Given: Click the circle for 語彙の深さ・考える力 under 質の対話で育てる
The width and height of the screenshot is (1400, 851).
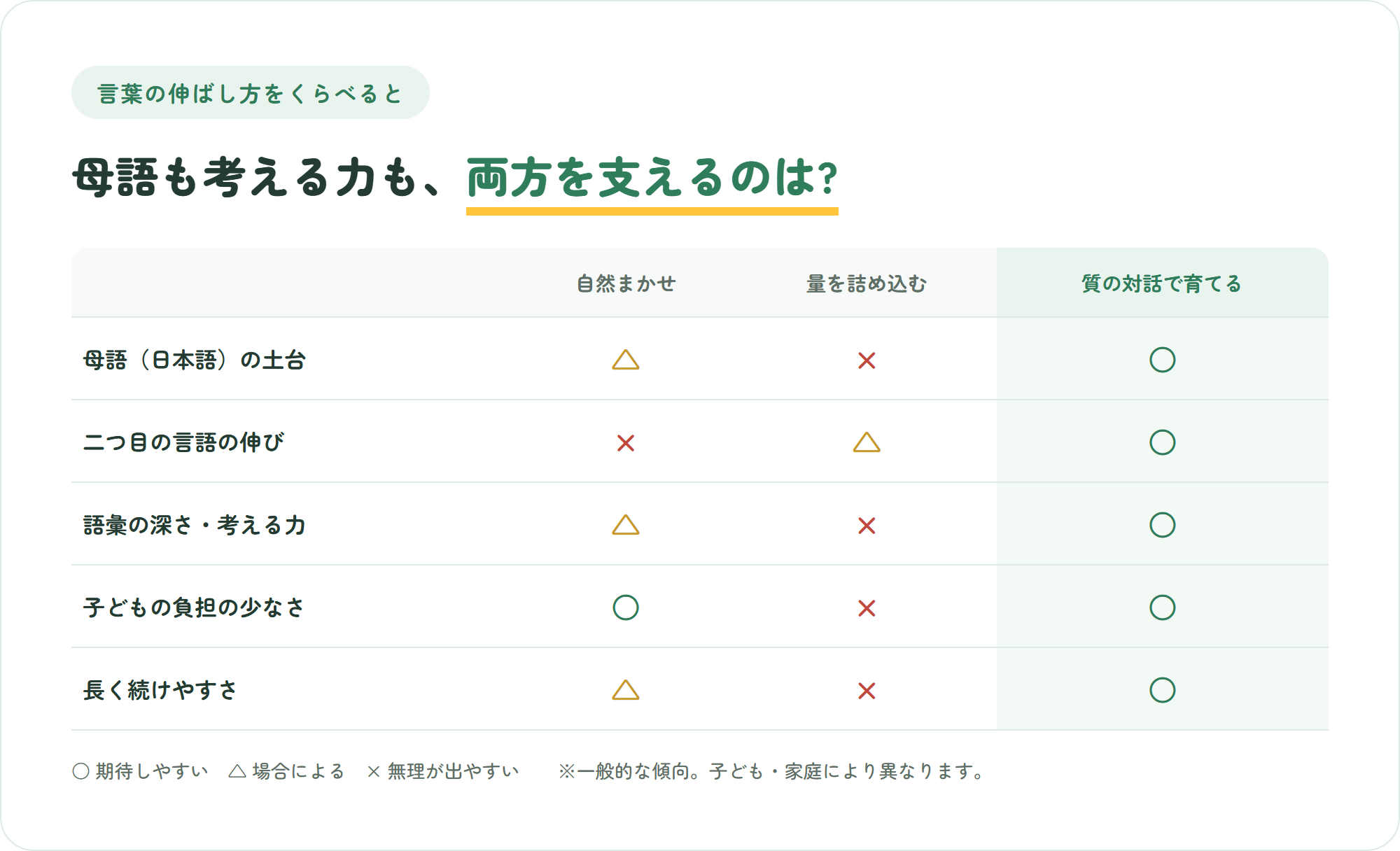Looking at the screenshot, I should pos(1162,525).
